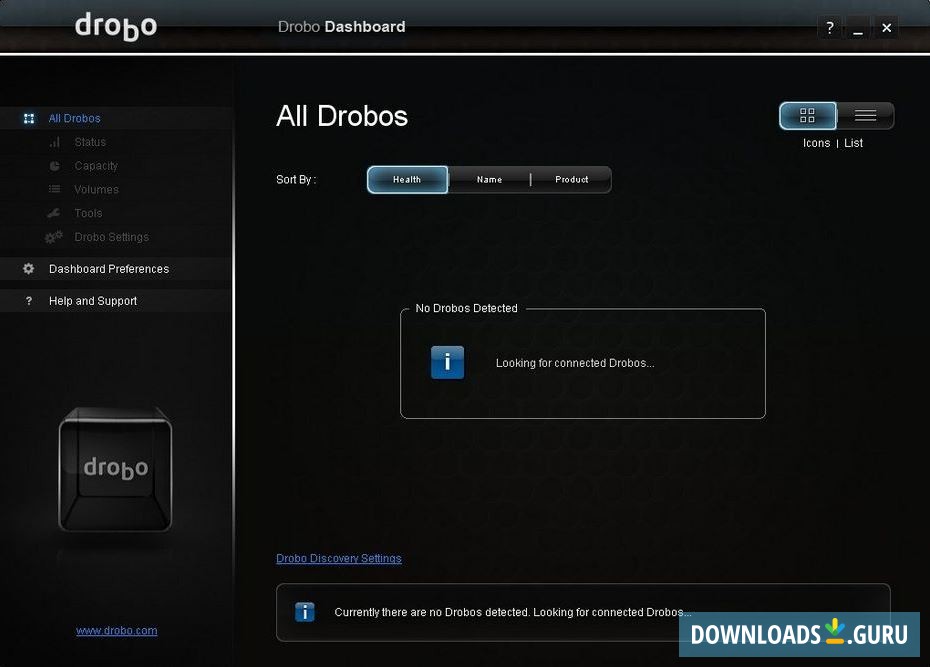Sort Drobos by Product
930x667 pixels.
572,180
